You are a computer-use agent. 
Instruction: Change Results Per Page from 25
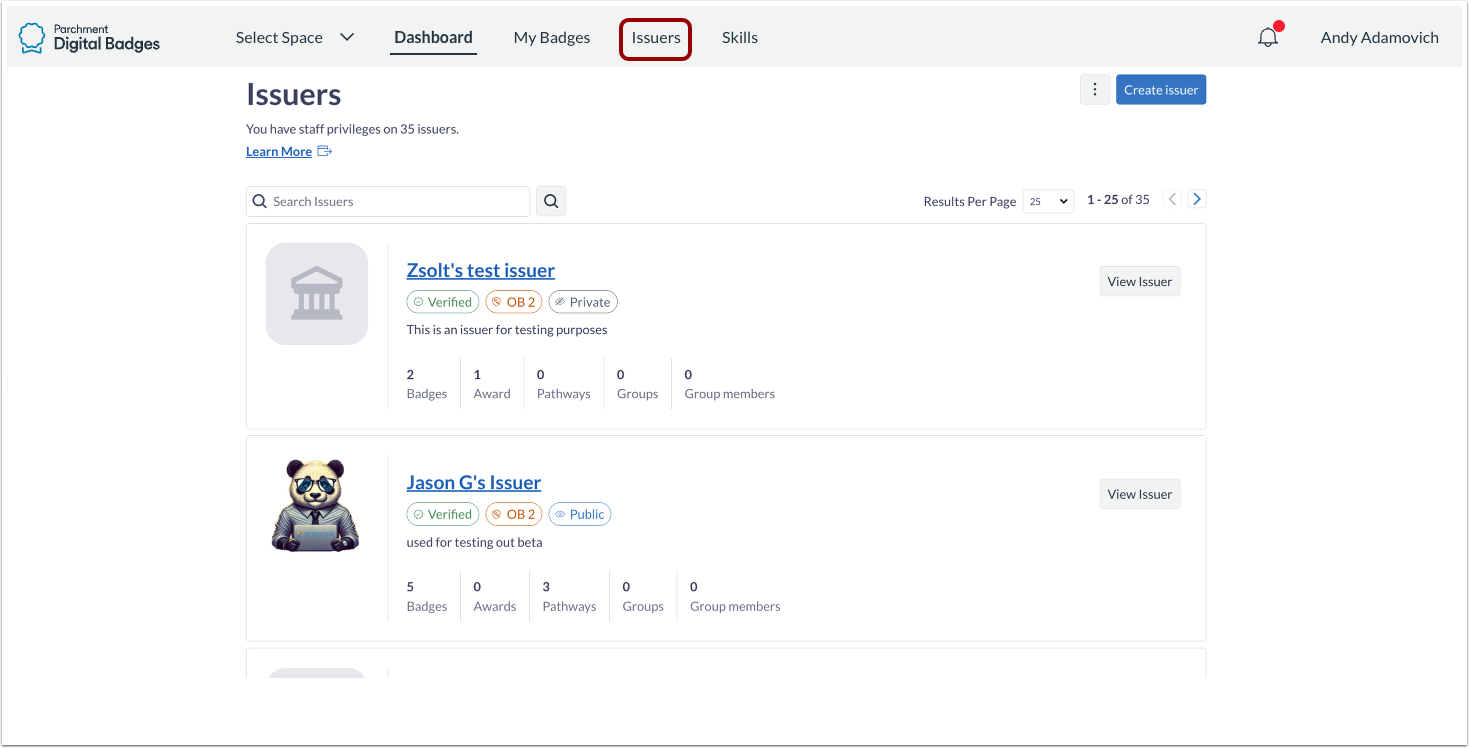1047,201
